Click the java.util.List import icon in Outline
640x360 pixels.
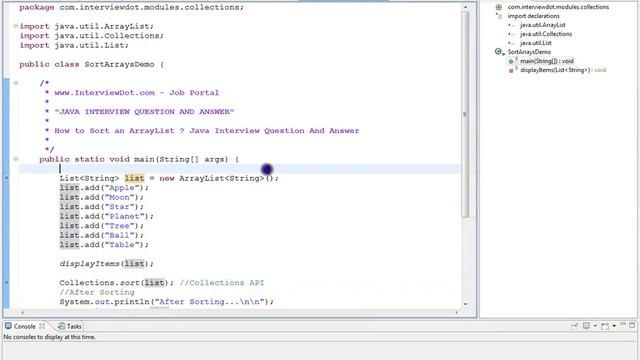pyautogui.click(x=511, y=43)
